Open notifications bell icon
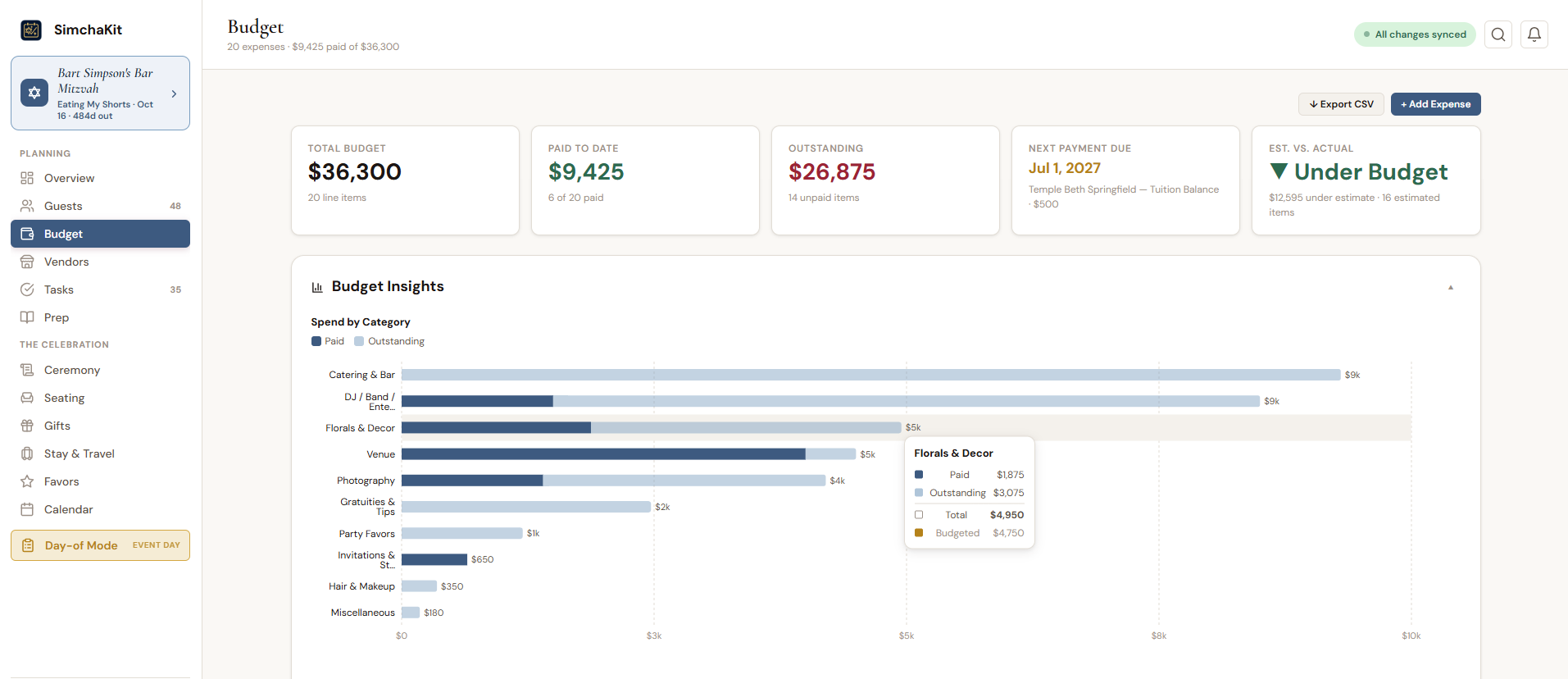Viewport: 1568px width, 679px height. click(1534, 34)
